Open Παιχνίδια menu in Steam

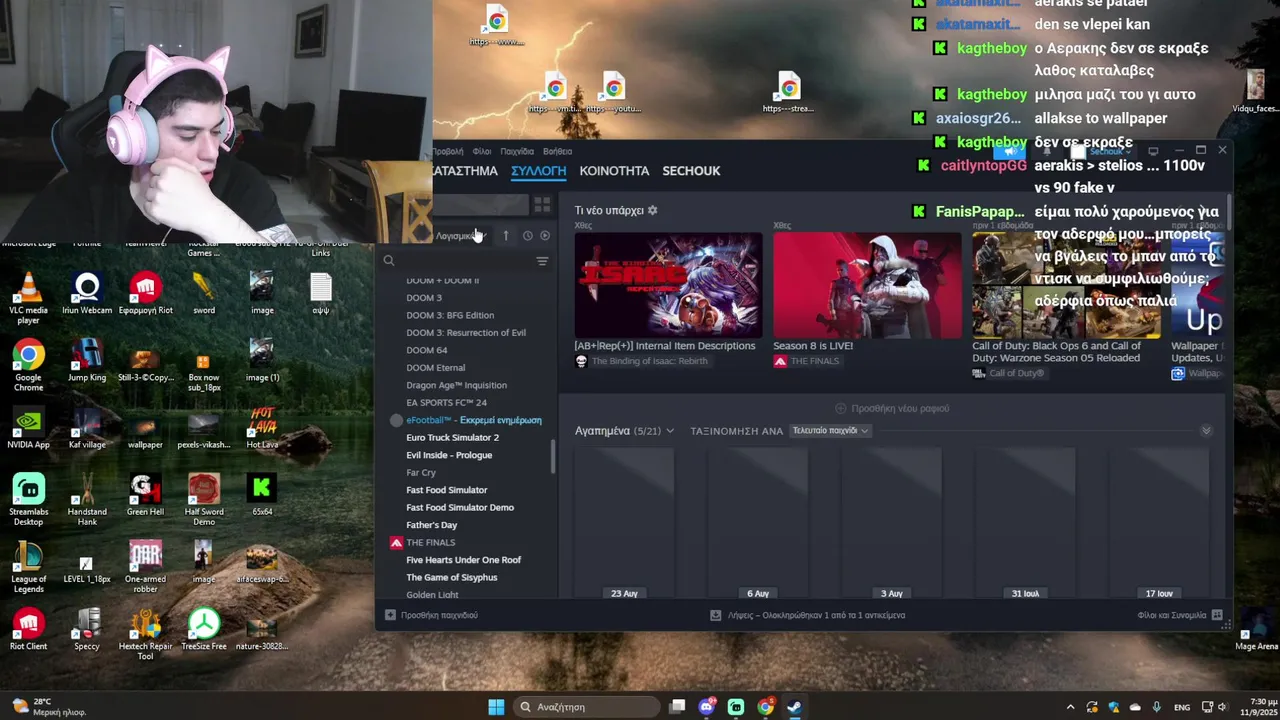click(x=517, y=151)
